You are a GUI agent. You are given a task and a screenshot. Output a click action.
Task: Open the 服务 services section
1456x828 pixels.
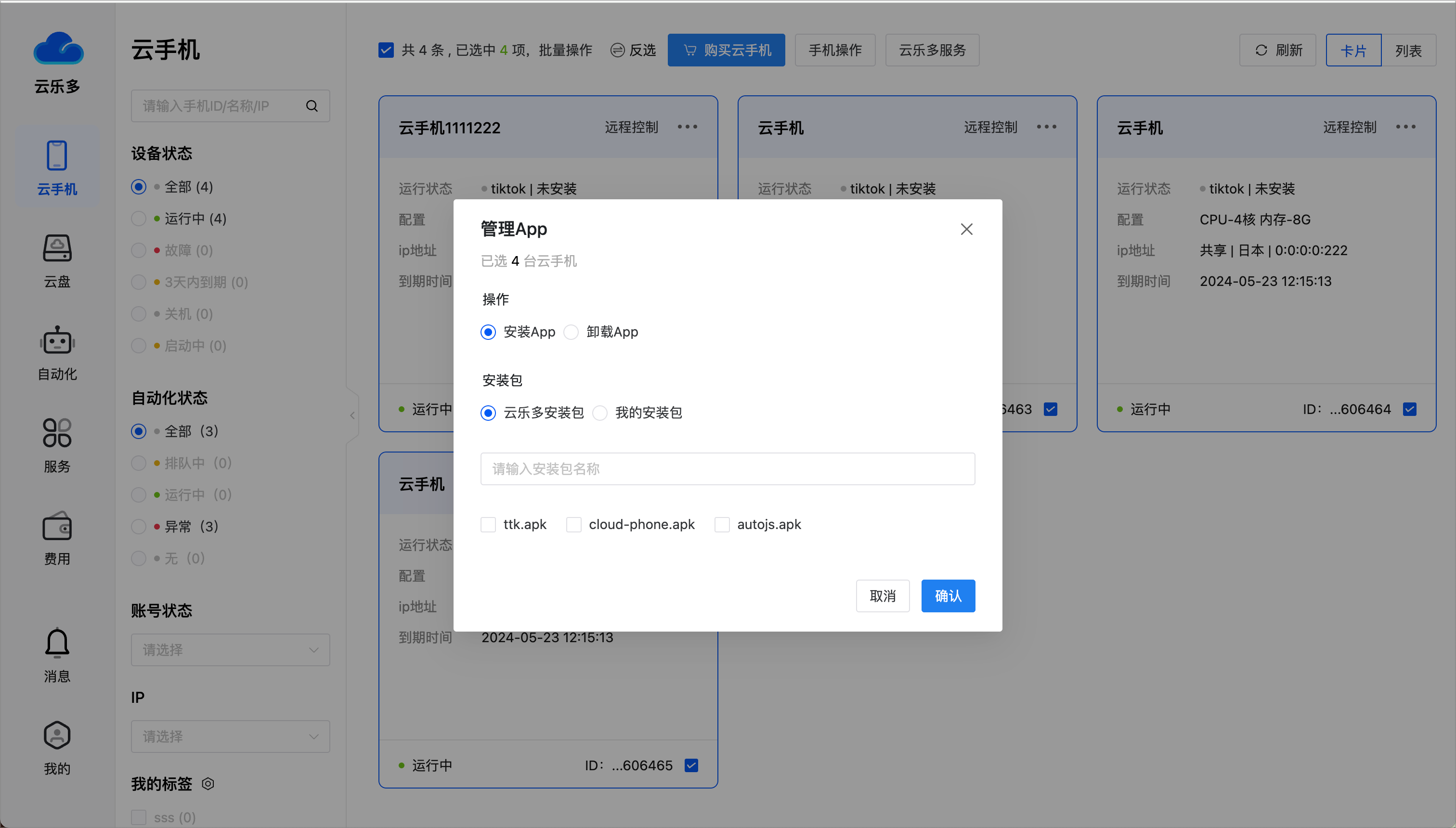coord(57,446)
